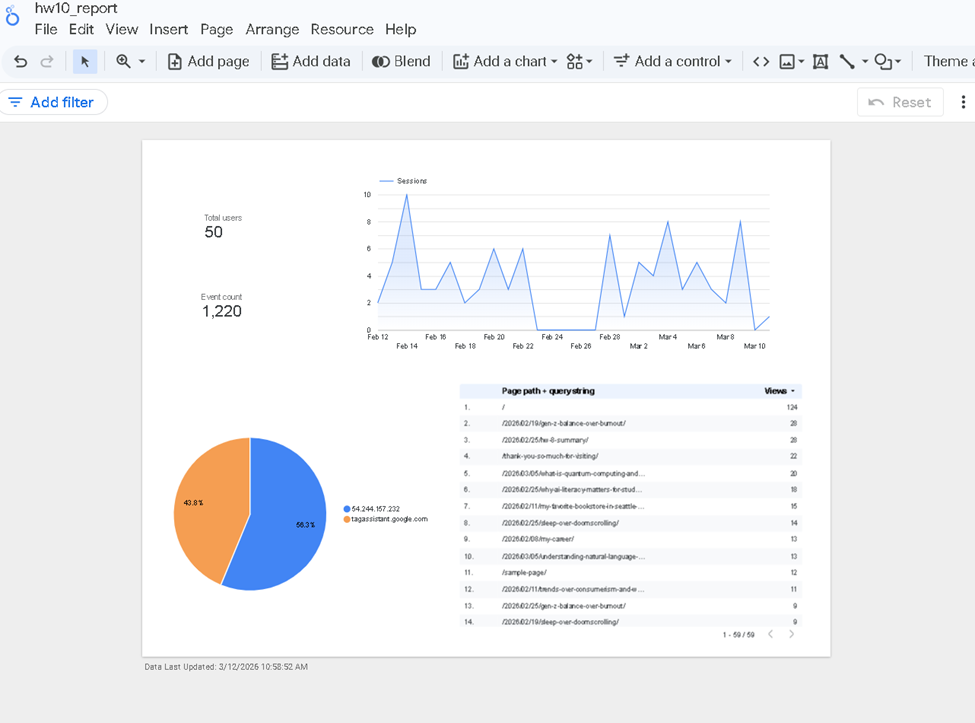This screenshot has height=723, width=975.
Task: Select the text box tool
Action: (820, 62)
